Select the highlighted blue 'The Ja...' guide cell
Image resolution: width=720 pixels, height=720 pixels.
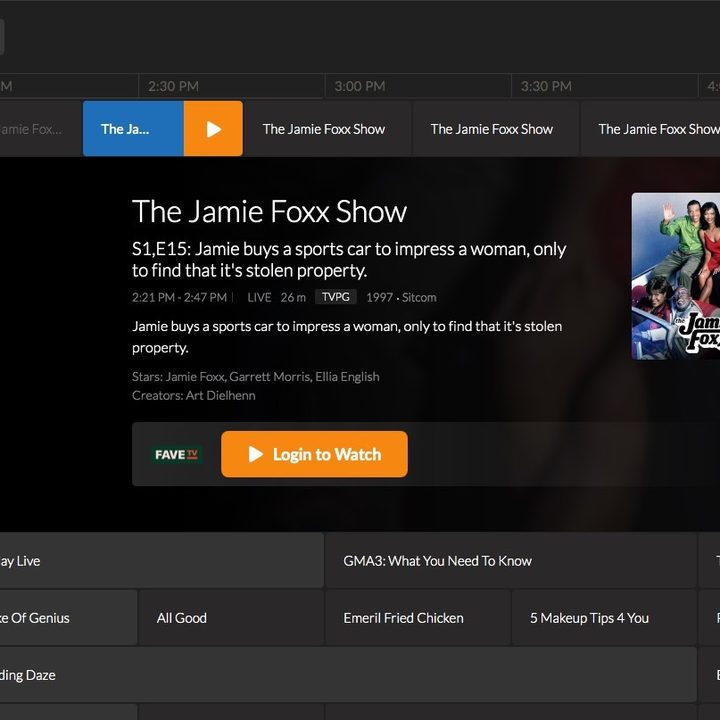point(134,129)
